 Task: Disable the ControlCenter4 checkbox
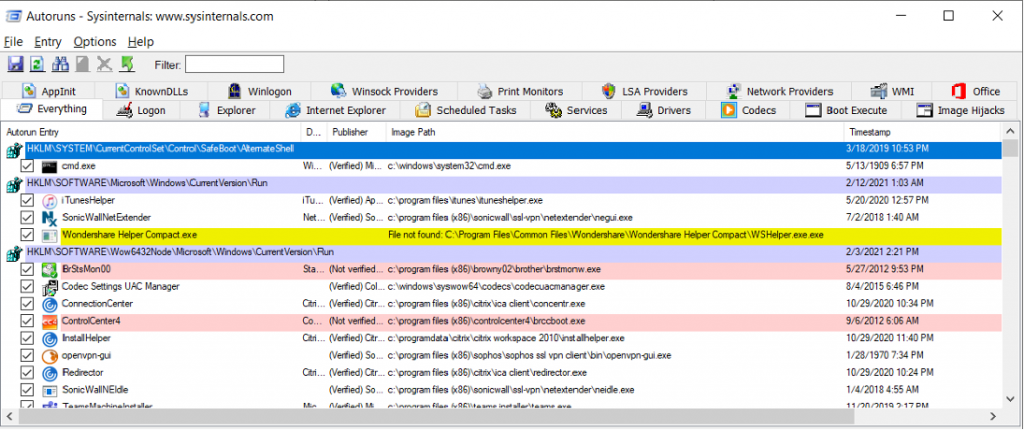pyautogui.click(x=27, y=321)
